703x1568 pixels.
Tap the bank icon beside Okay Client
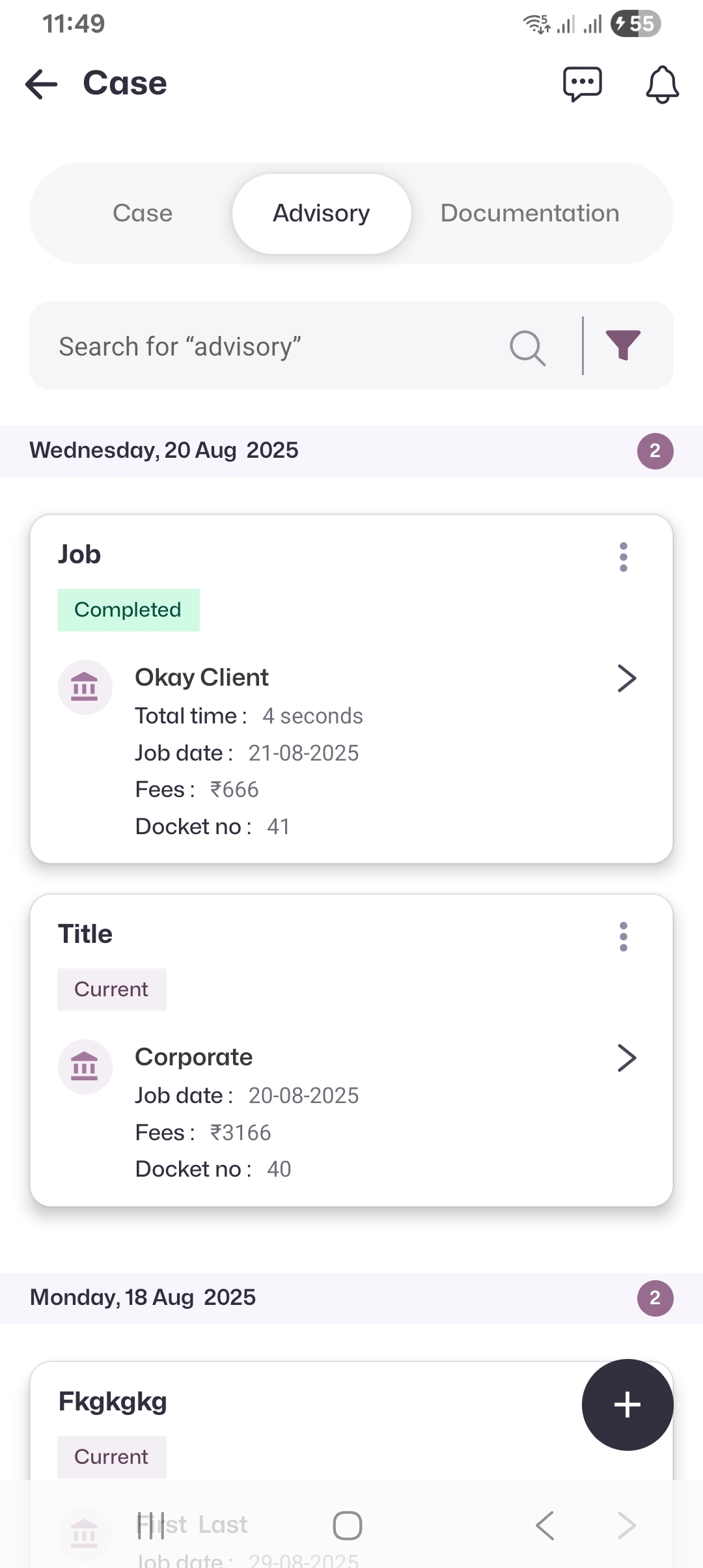click(85, 687)
